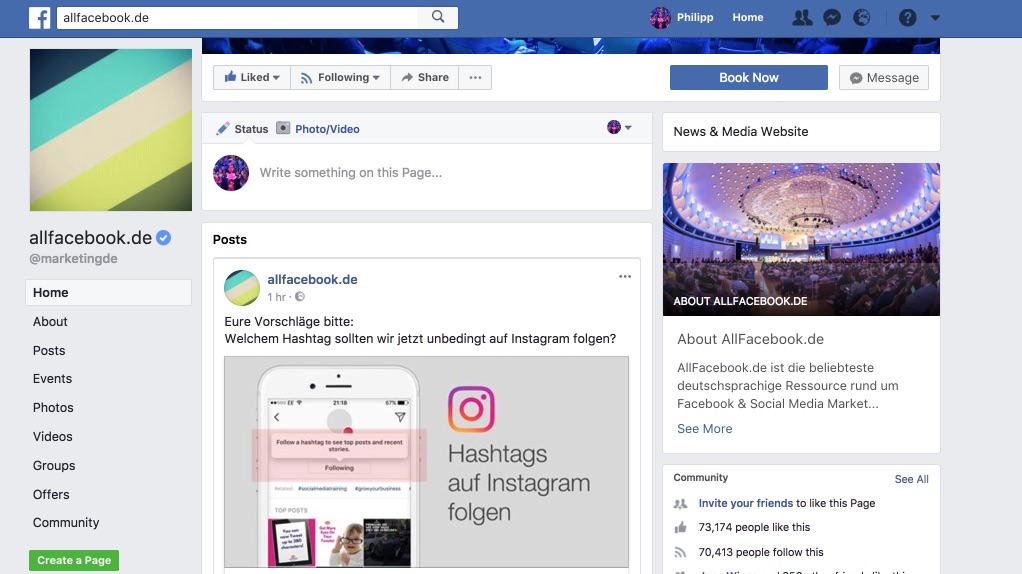Image resolution: width=1022 pixels, height=574 pixels.
Task: Click Invite your friends link
Action: 746,503
